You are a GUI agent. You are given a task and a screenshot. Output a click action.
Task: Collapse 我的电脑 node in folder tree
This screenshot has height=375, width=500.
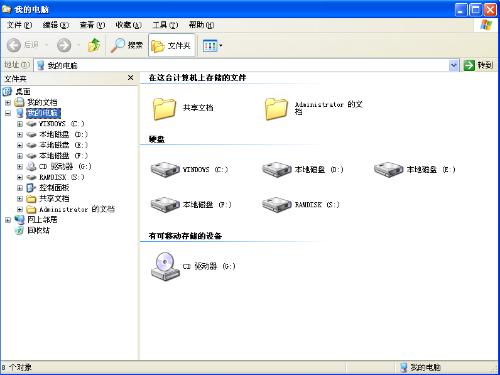click(x=8, y=113)
